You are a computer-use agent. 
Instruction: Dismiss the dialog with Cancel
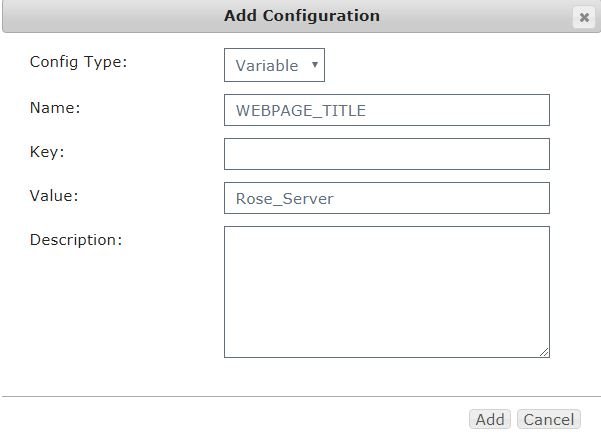point(549,419)
